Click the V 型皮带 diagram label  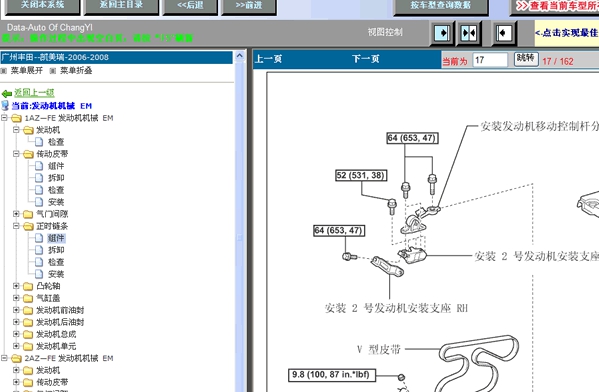tap(379, 349)
